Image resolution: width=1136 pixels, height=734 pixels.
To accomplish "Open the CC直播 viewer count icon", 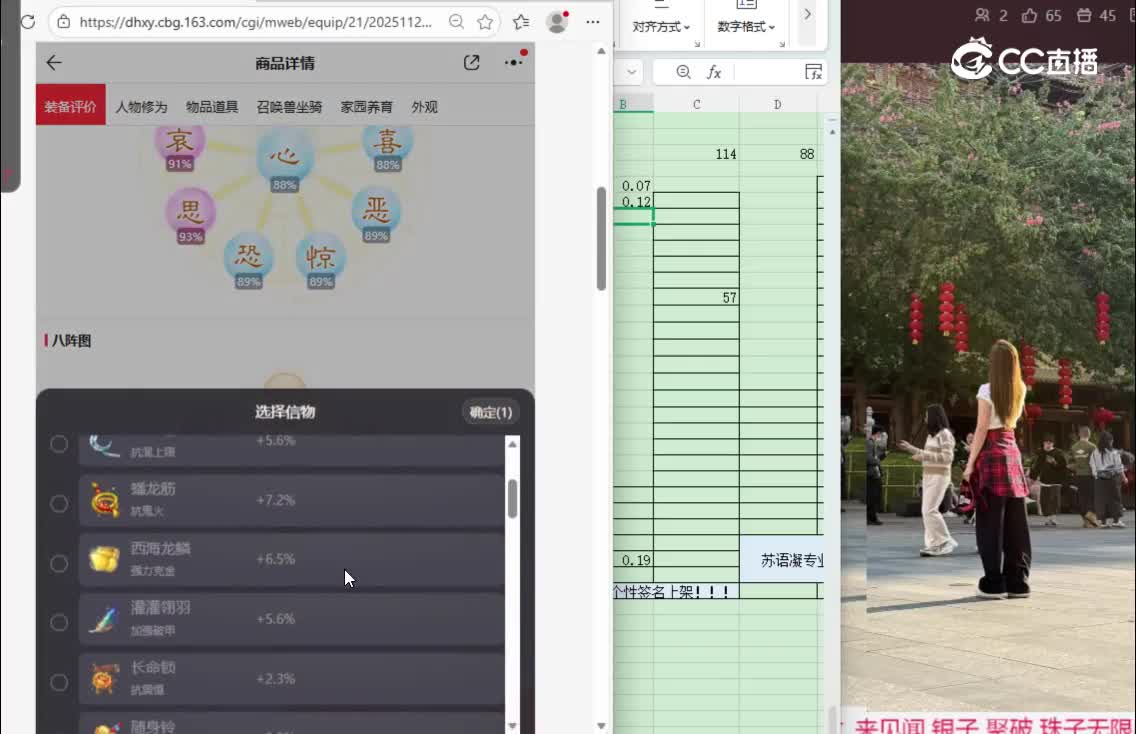I will [982, 15].
